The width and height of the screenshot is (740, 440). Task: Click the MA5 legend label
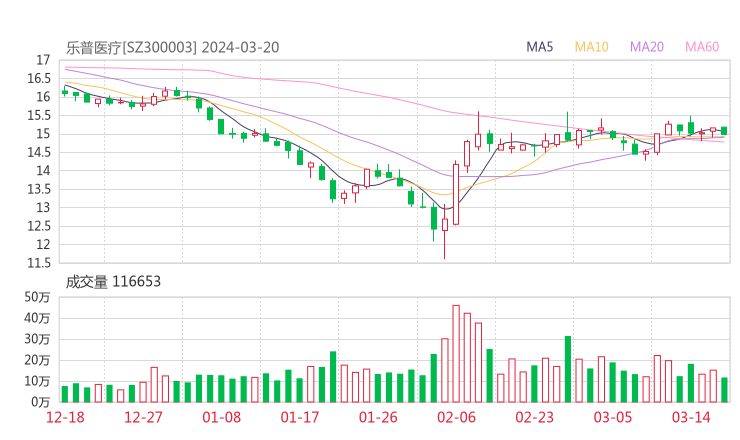tap(539, 47)
